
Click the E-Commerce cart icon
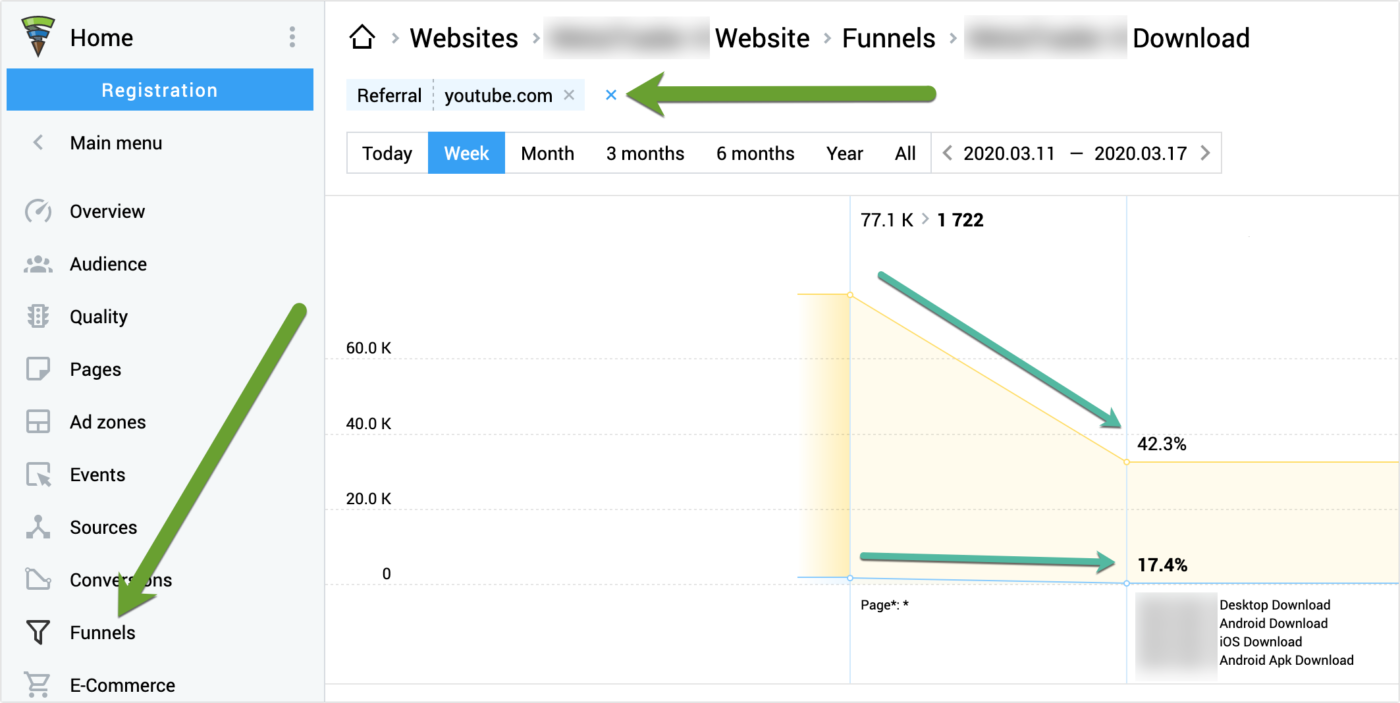pos(38,686)
